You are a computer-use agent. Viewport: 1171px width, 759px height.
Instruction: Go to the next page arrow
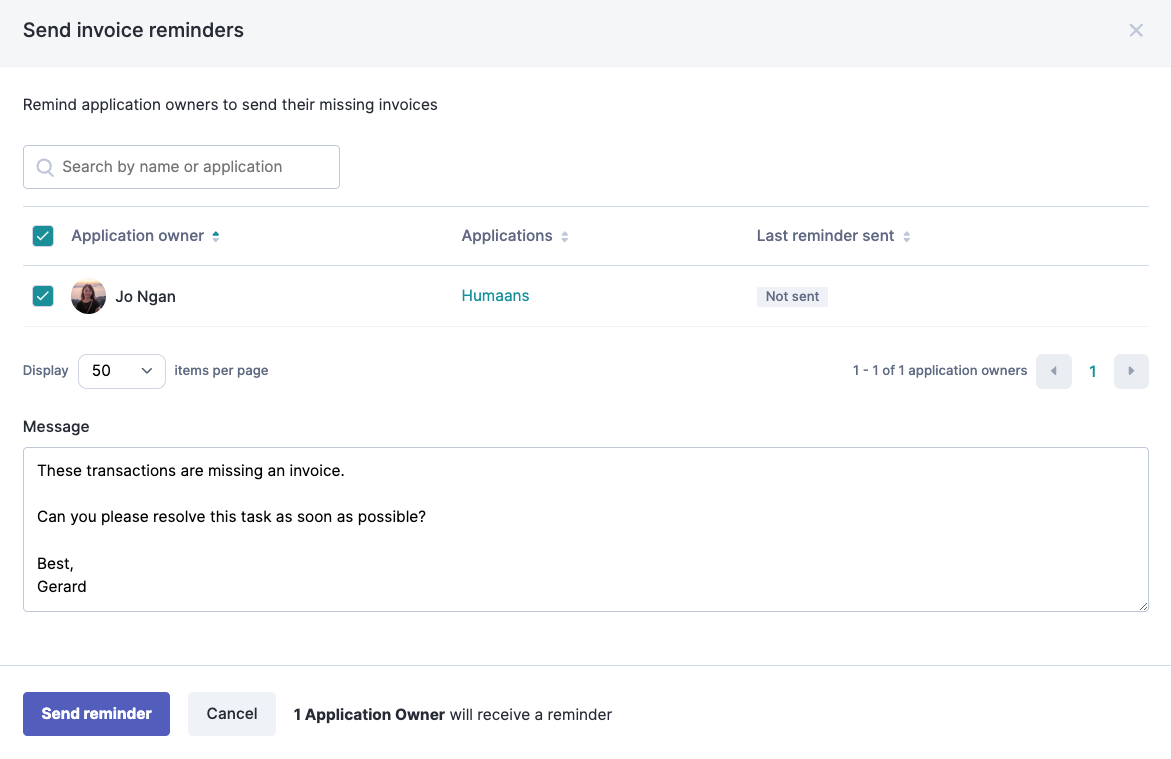click(x=1131, y=371)
